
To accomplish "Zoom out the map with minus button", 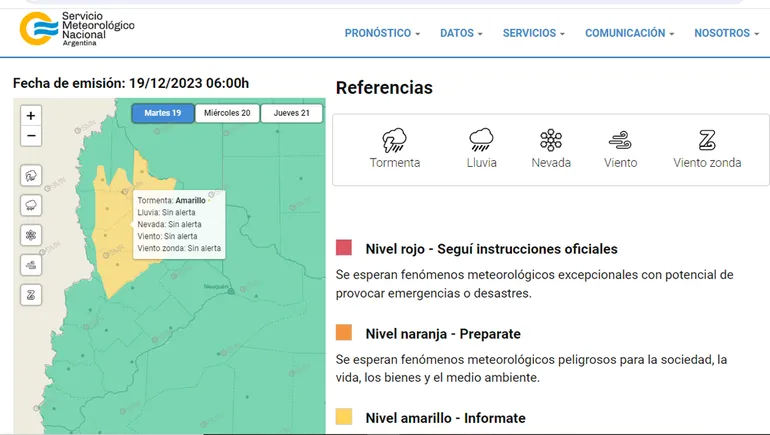I will click(x=31, y=136).
